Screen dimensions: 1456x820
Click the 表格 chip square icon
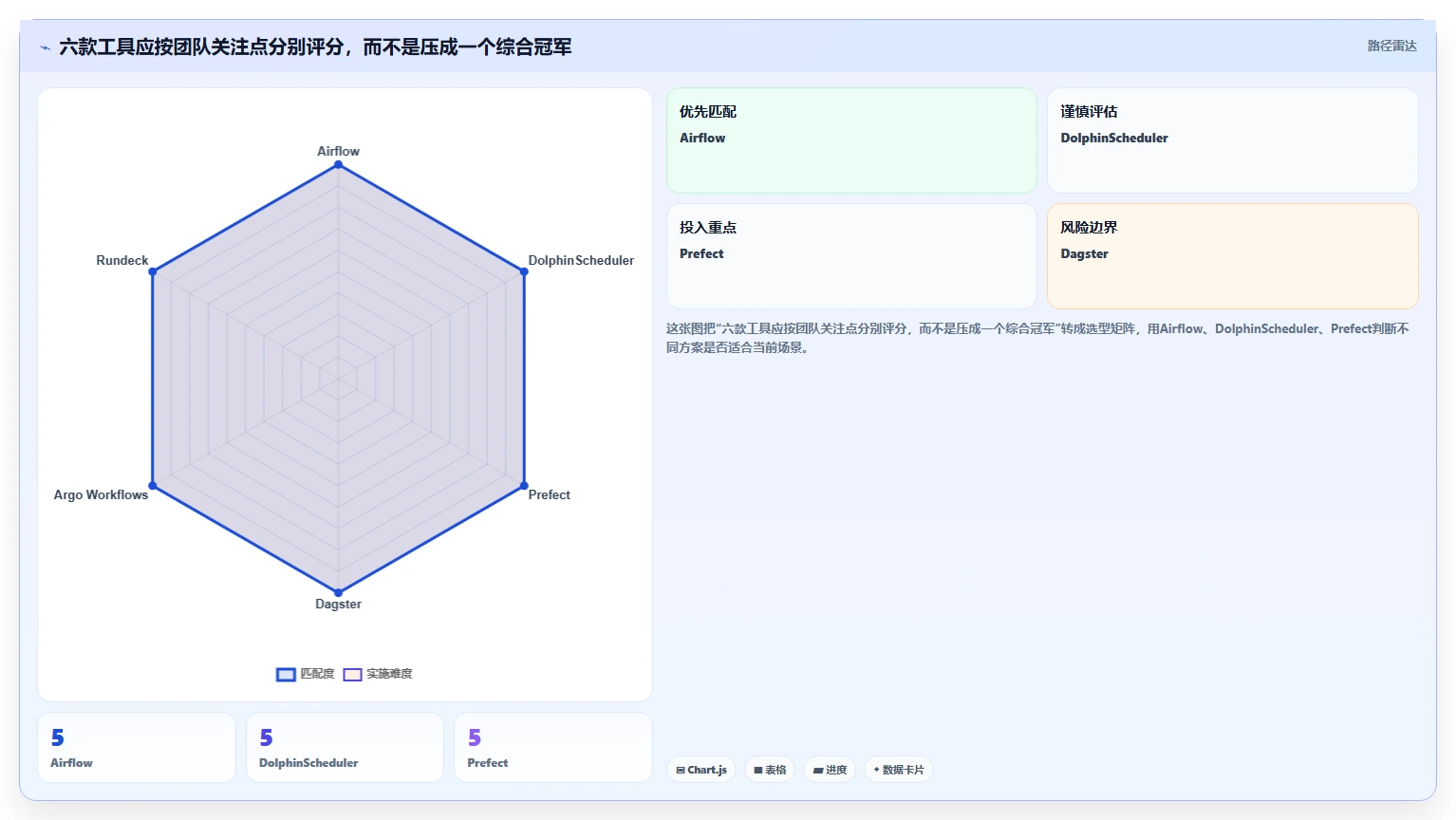pos(758,771)
